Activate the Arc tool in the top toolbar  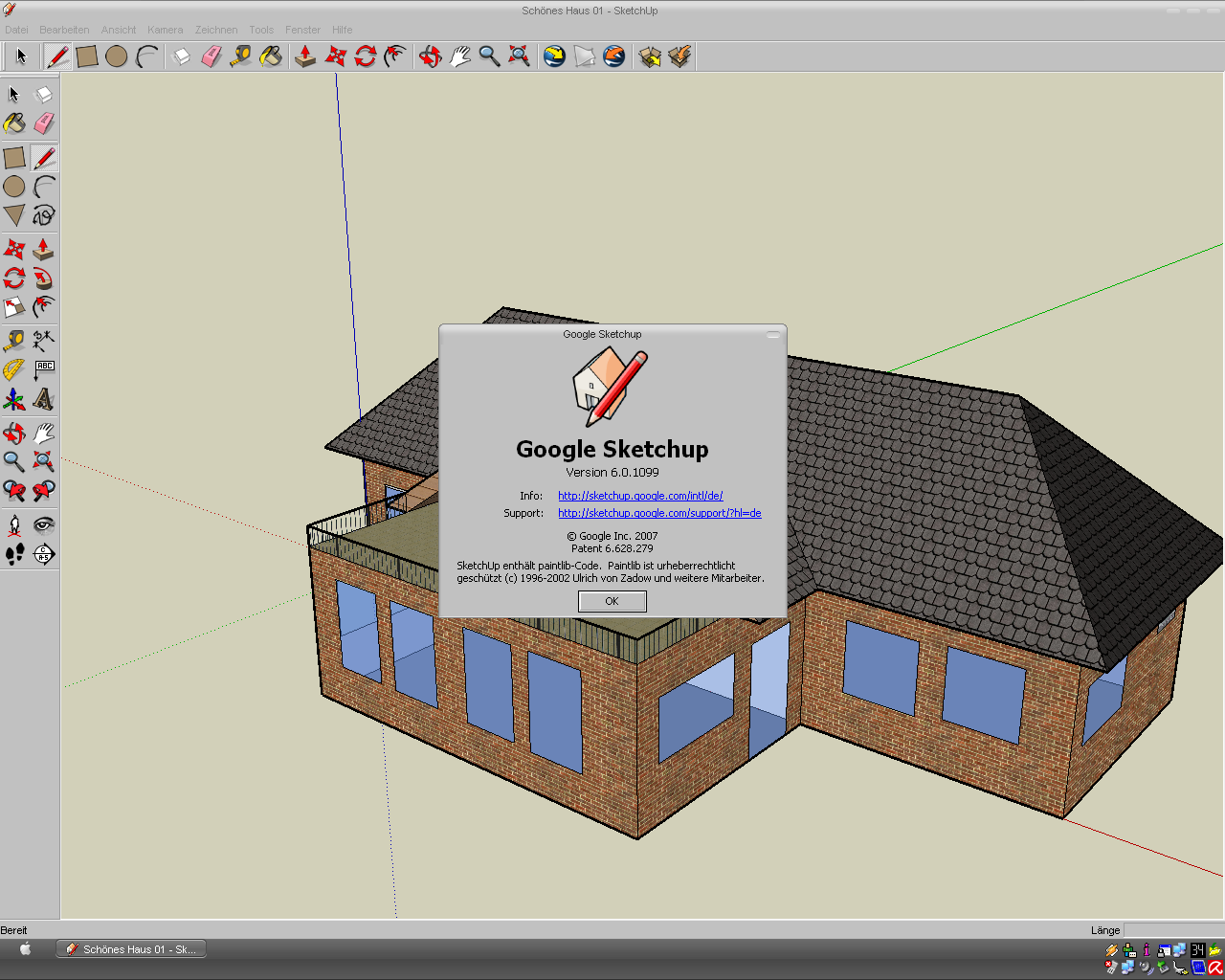tap(146, 56)
